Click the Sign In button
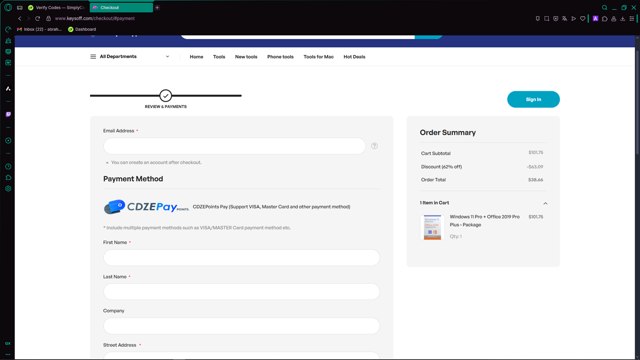The width and height of the screenshot is (640, 360). click(533, 99)
